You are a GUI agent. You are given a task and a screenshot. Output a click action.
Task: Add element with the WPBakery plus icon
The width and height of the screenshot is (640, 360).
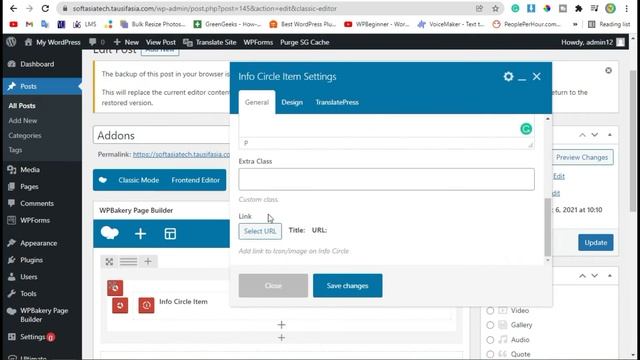tap(140, 233)
